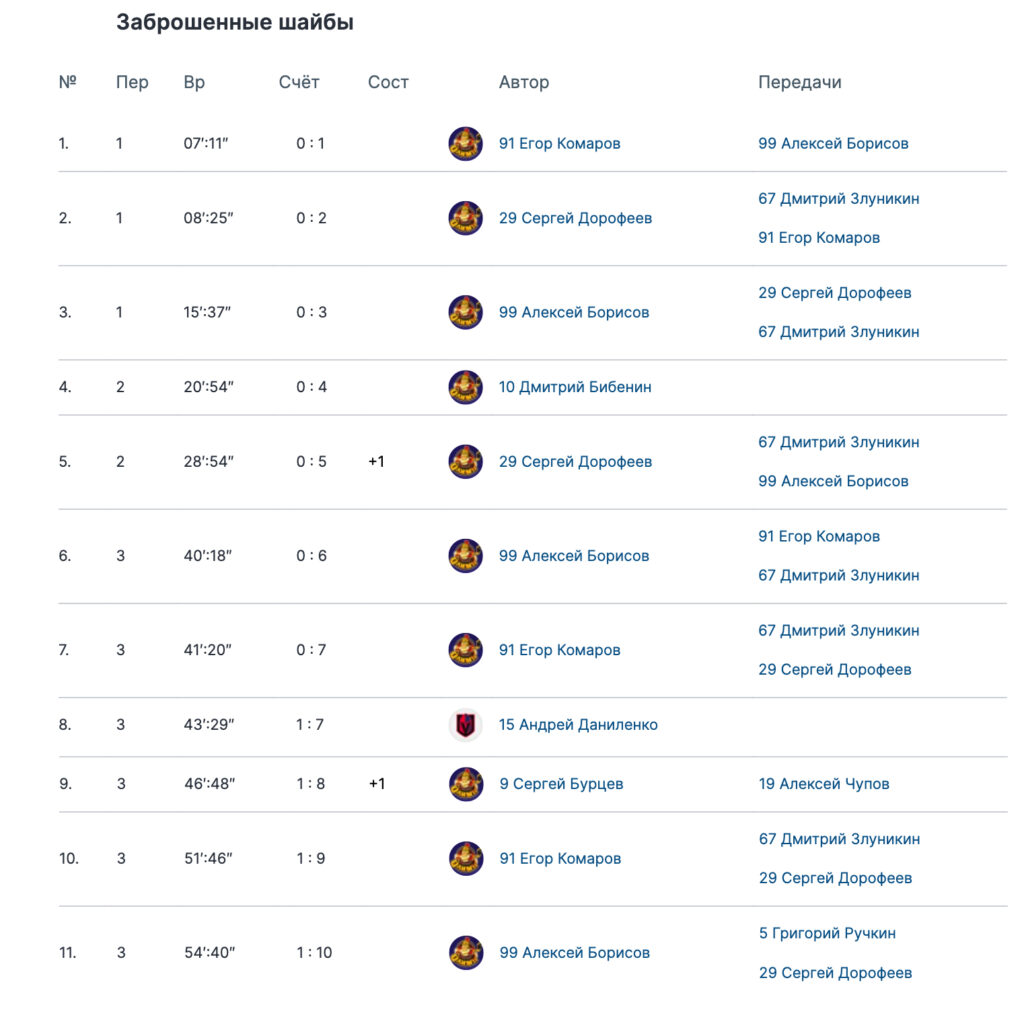Open 9 Сергей Бурцев scorer link
This screenshot has width=1024, height=1009.
561,784
